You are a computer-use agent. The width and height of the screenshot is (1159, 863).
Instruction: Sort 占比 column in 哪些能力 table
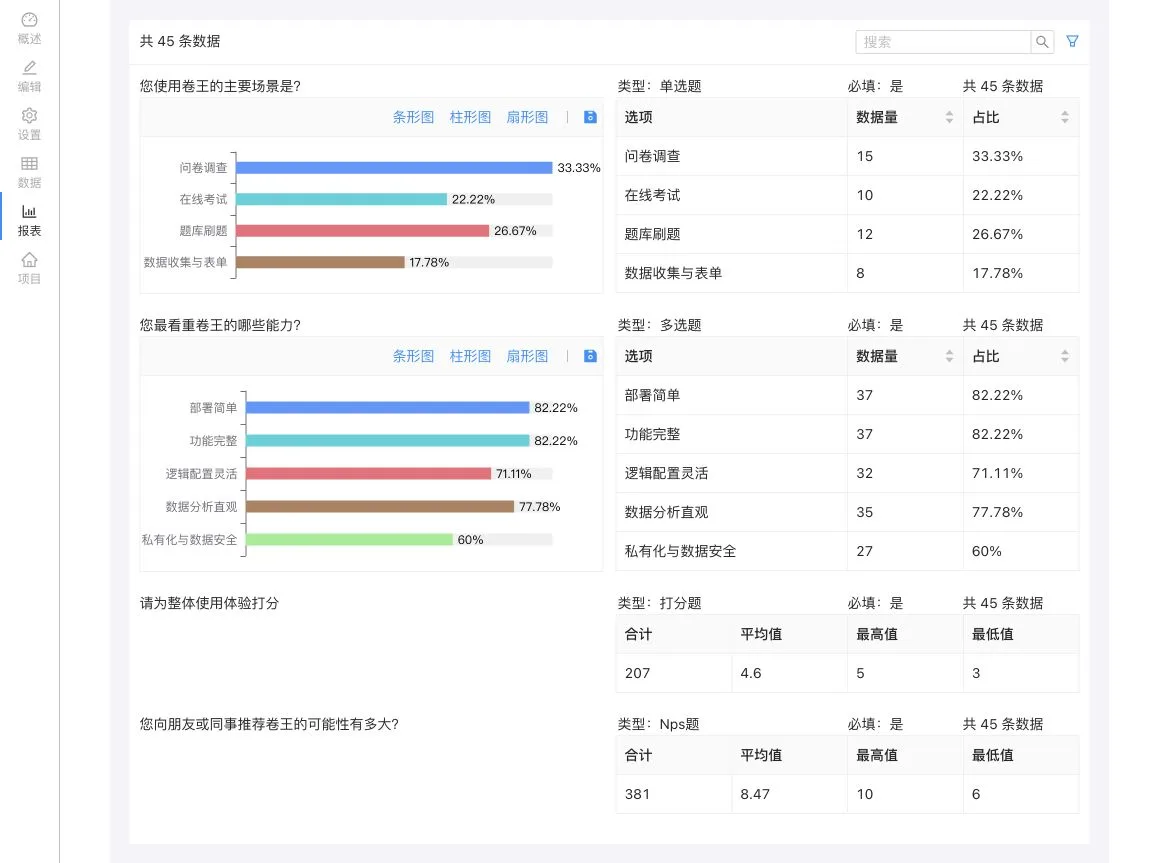coord(1064,356)
